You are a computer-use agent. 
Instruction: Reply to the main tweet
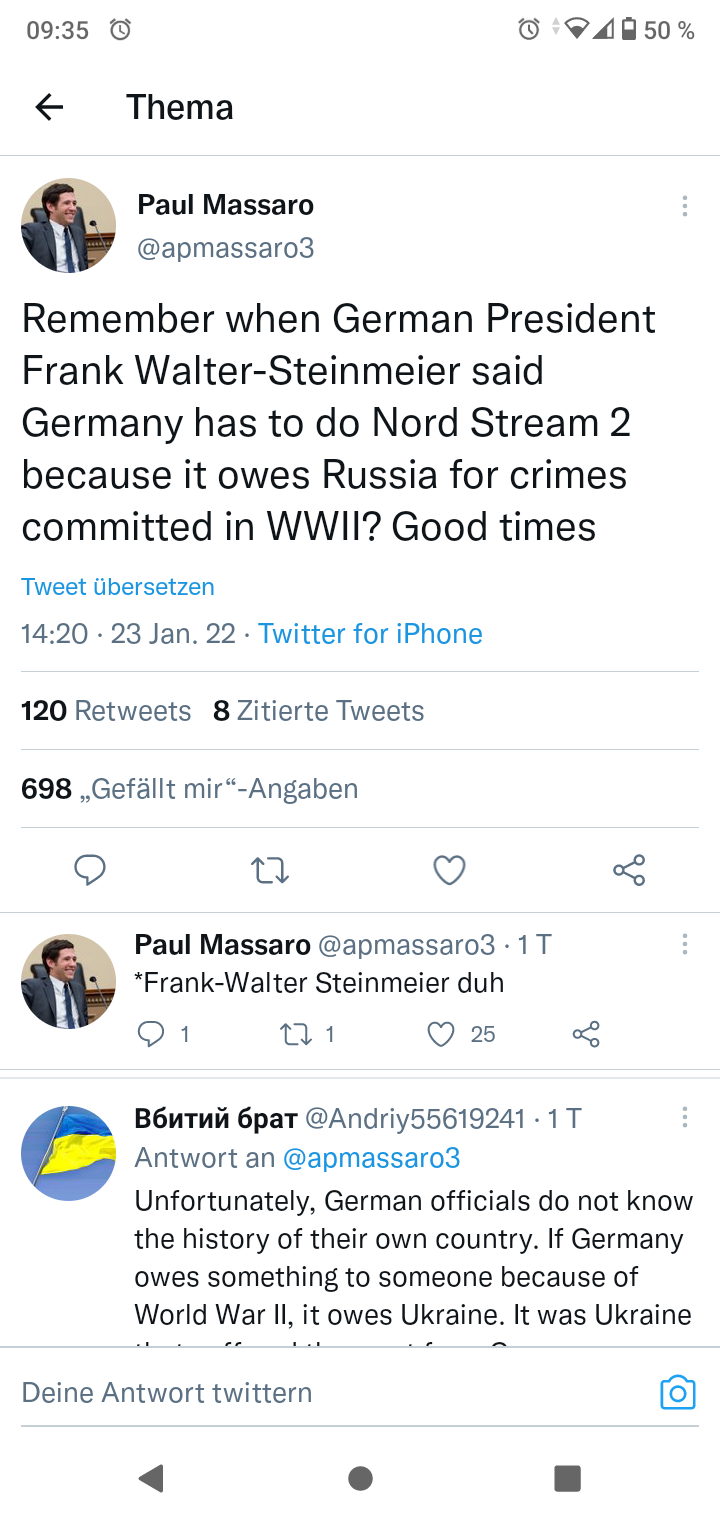[x=90, y=870]
